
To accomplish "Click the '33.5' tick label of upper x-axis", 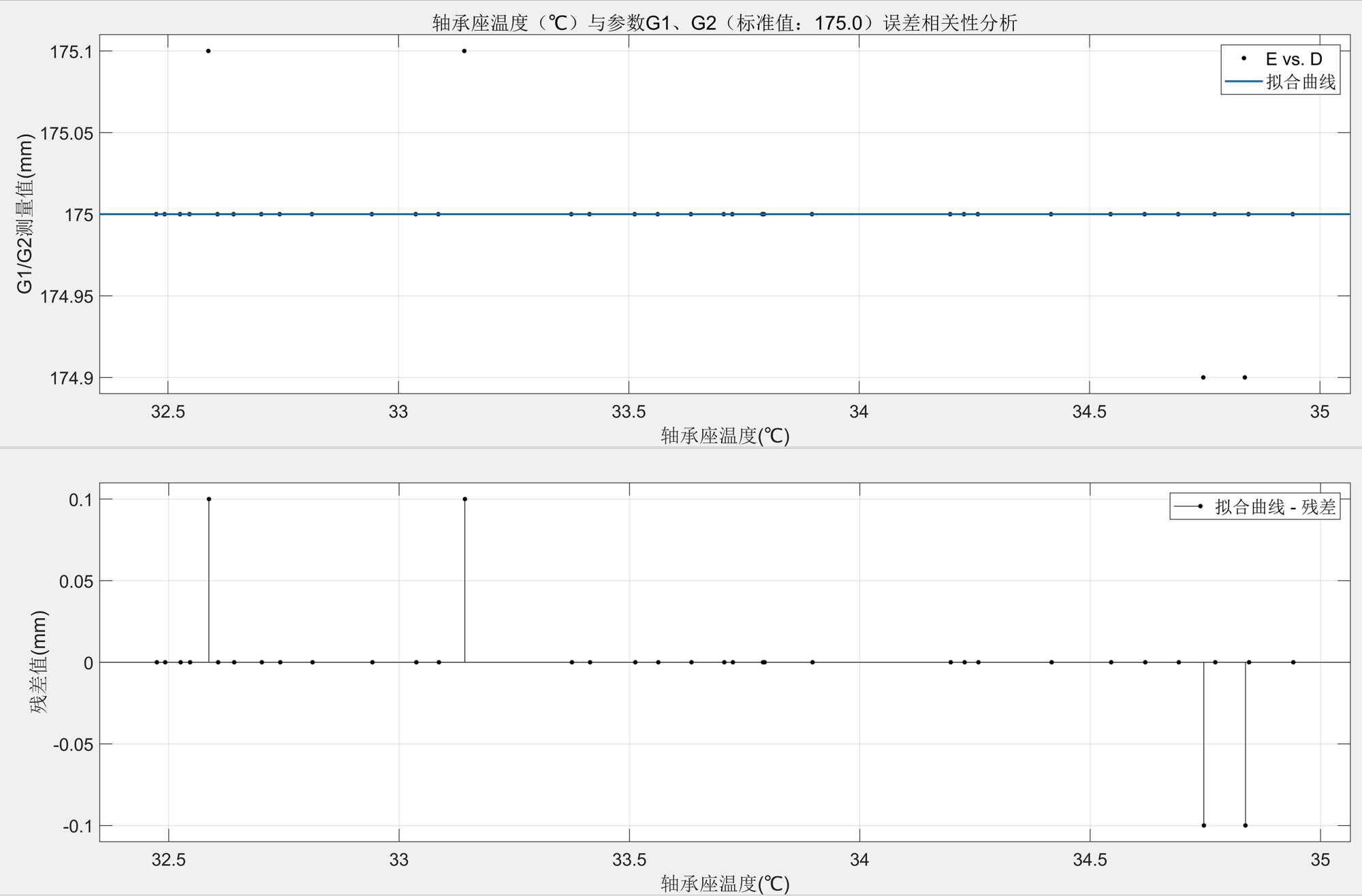I will click(x=628, y=412).
